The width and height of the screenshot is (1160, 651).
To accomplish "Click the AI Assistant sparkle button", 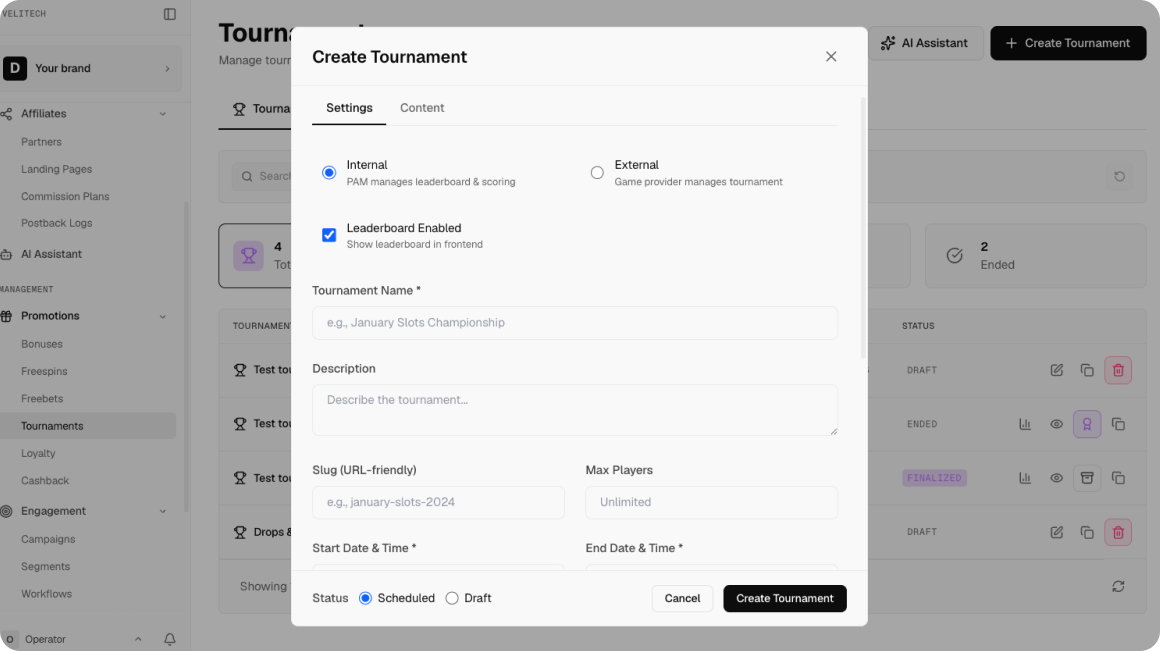I will pyautogui.click(x=925, y=43).
